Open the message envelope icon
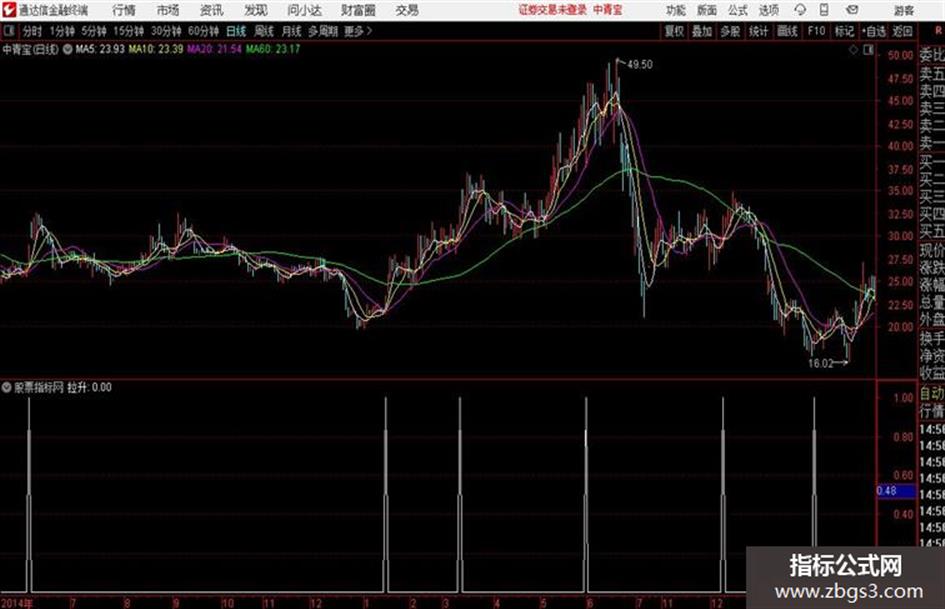Viewport: 945px width, 609px height. pyautogui.click(x=852, y=10)
